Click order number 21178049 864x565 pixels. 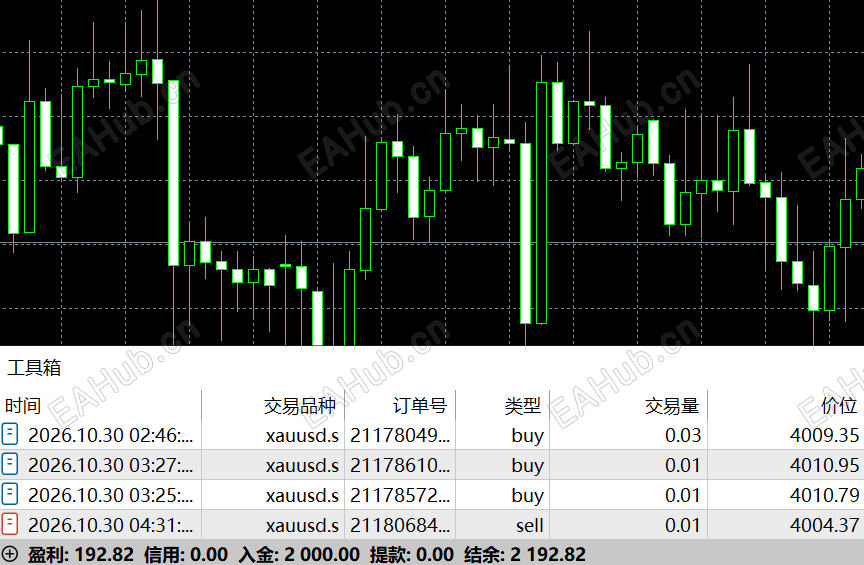tap(400, 435)
